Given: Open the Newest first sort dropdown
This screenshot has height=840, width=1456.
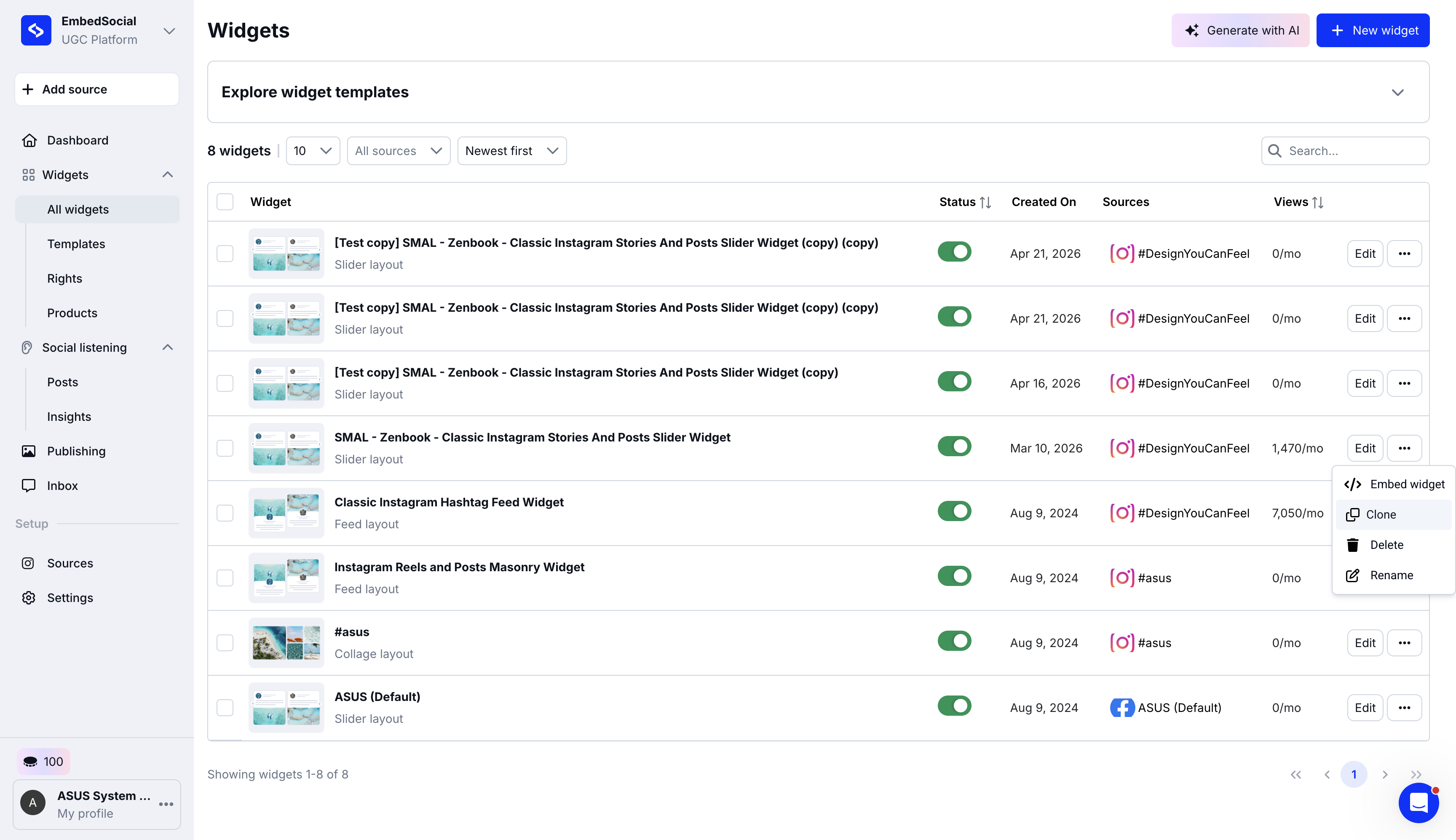Looking at the screenshot, I should coord(511,150).
